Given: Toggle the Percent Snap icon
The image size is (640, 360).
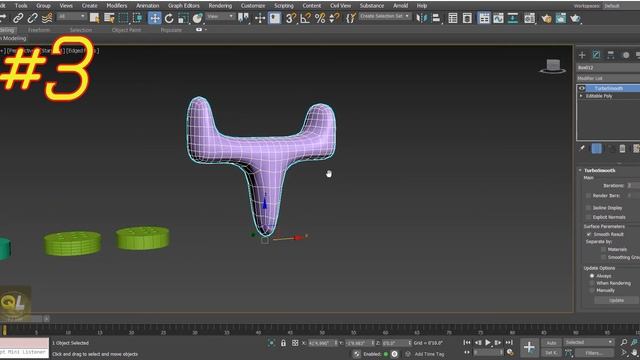Looking at the screenshot, I should [320, 18].
